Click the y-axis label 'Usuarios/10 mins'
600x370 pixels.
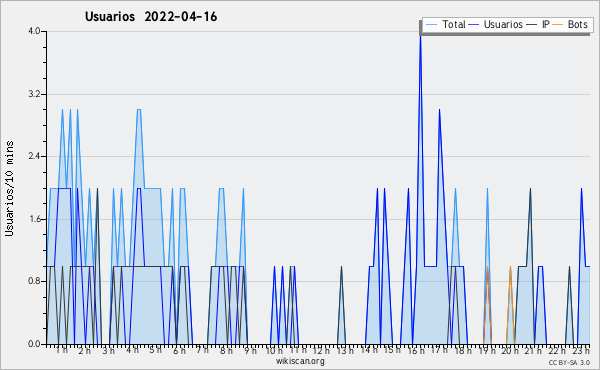pyautogui.click(x=9, y=188)
